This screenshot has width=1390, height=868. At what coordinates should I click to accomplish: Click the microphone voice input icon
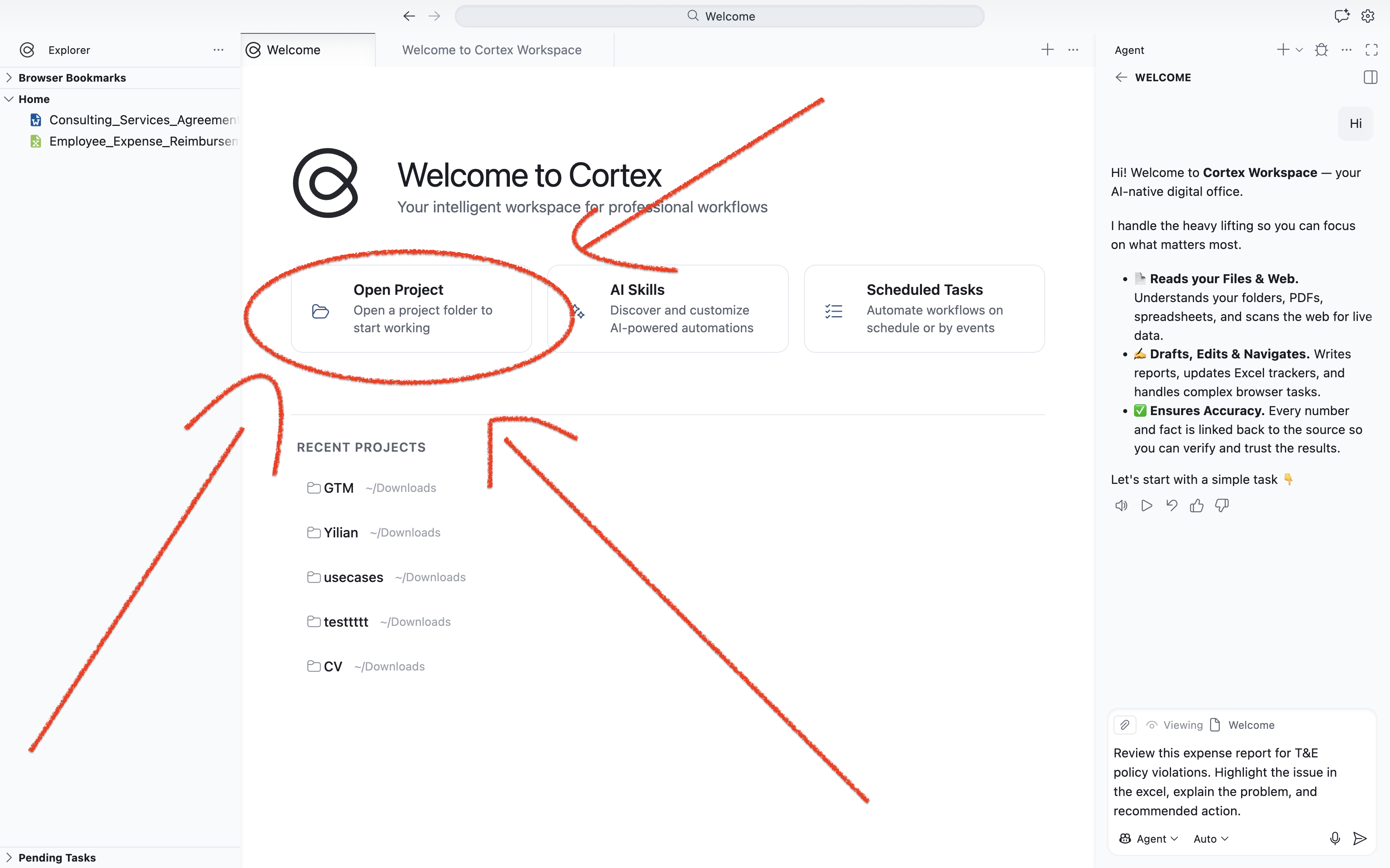point(1334,839)
